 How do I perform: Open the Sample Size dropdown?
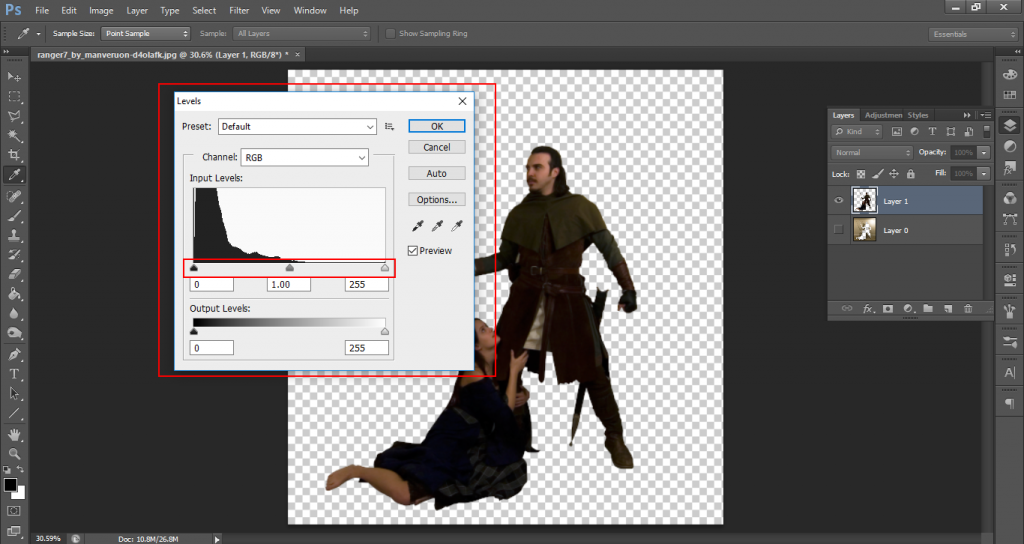click(145, 33)
